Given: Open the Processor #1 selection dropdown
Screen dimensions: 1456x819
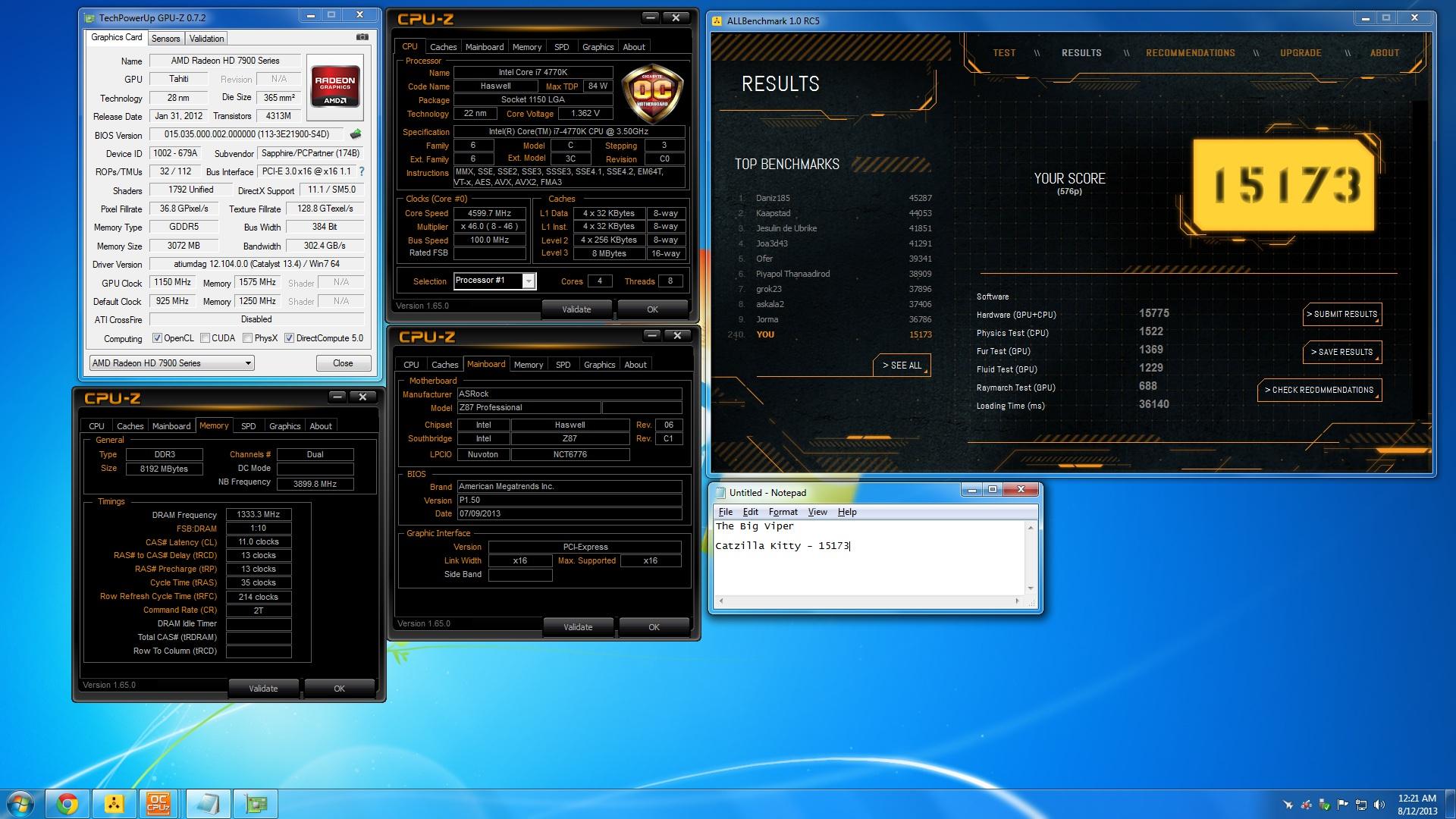Looking at the screenshot, I should click(x=494, y=281).
